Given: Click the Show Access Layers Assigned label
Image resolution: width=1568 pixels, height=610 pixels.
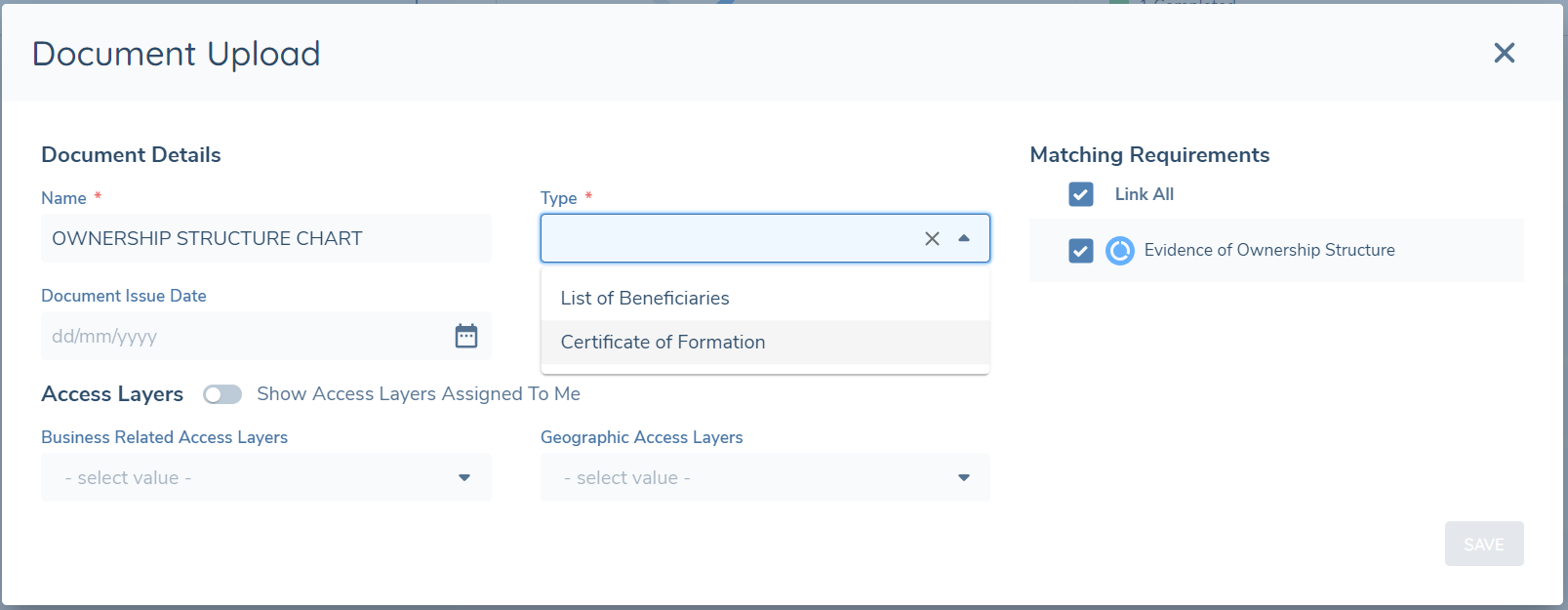Looking at the screenshot, I should point(418,394).
